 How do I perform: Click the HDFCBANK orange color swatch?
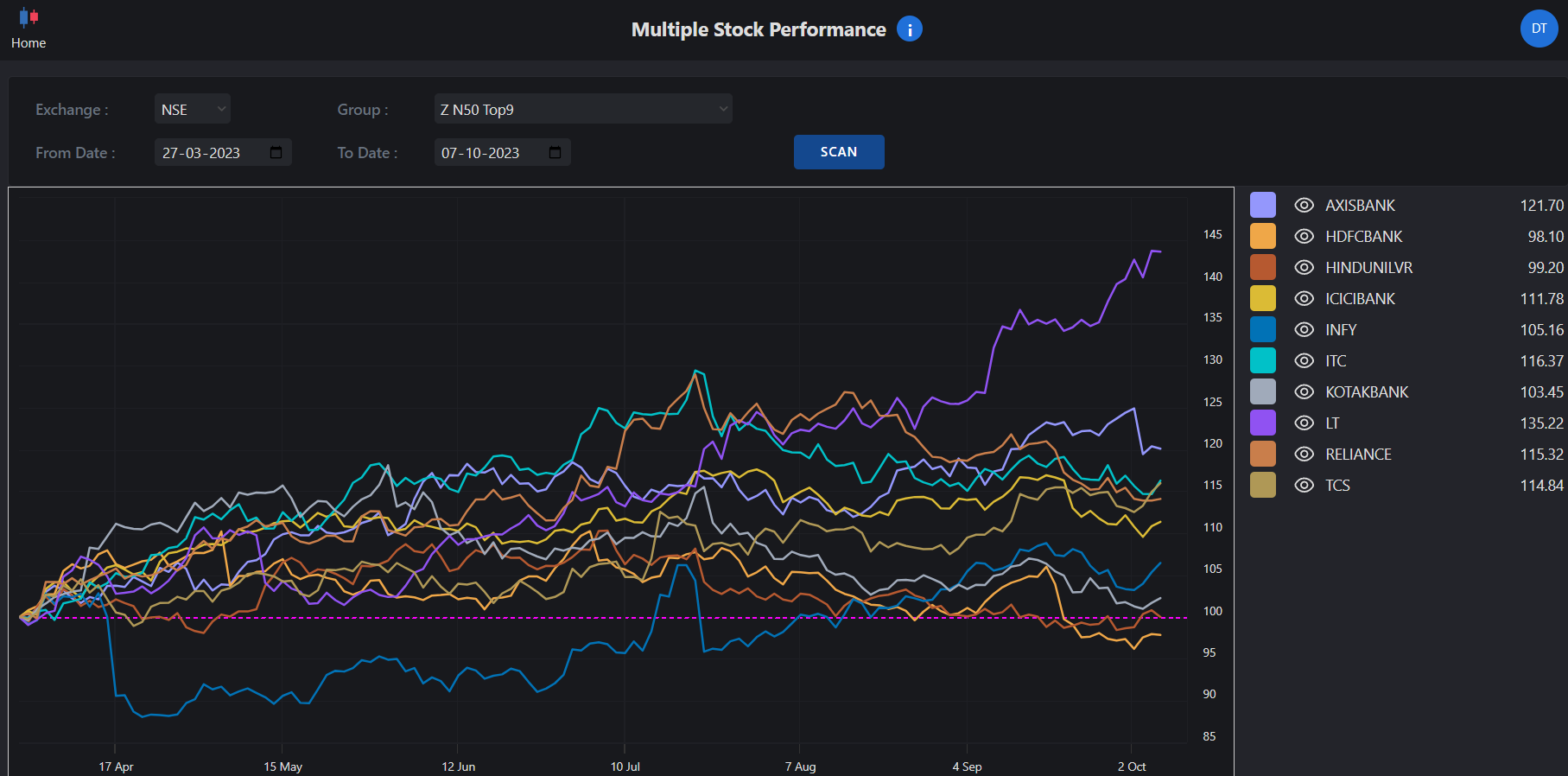(x=1263, y=236)
